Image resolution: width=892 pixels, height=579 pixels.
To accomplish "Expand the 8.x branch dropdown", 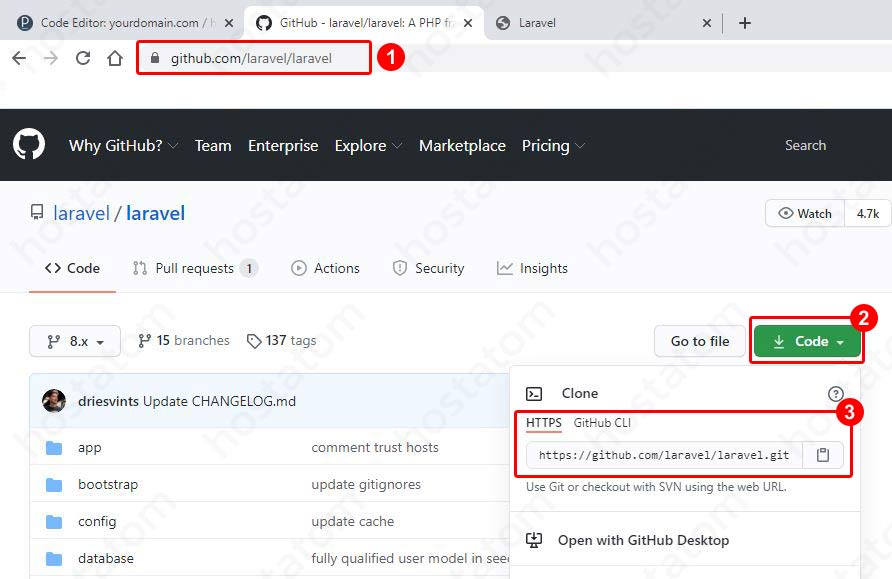I will [x=75, y=341].
